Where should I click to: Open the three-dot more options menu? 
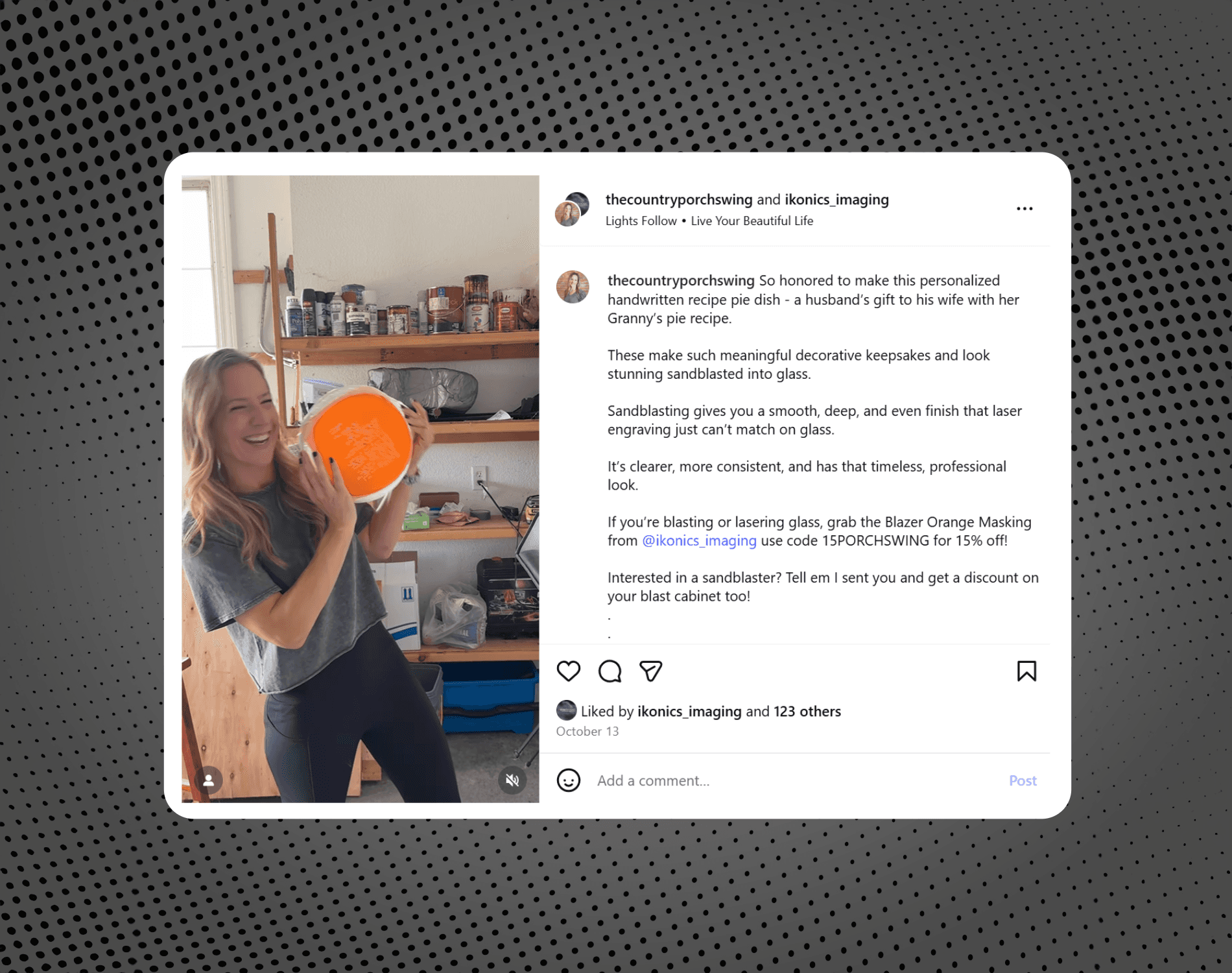tap(1025, 208)
